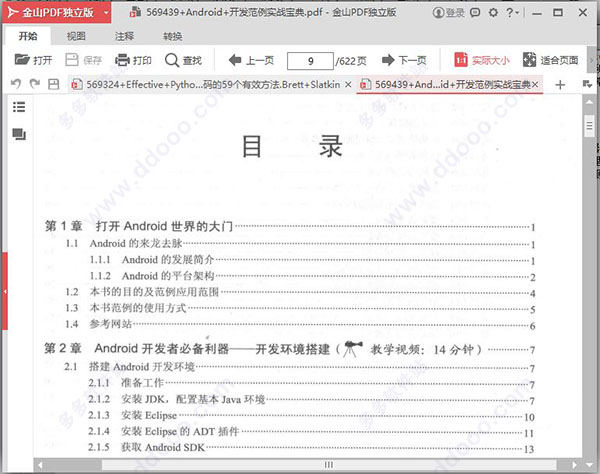Image resolution: width=600 pixels, height=474 pixels.
Task: Click entry 1.1.2 Android 的平台架构
Action: click(312, 276)
